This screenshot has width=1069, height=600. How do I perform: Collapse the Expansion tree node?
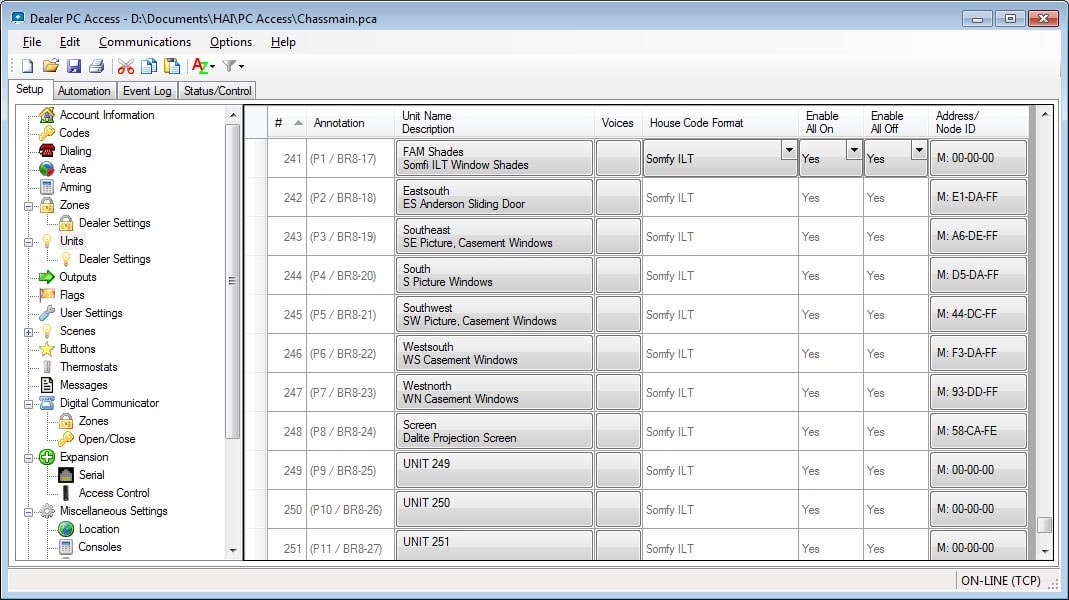tap(29, 458)
